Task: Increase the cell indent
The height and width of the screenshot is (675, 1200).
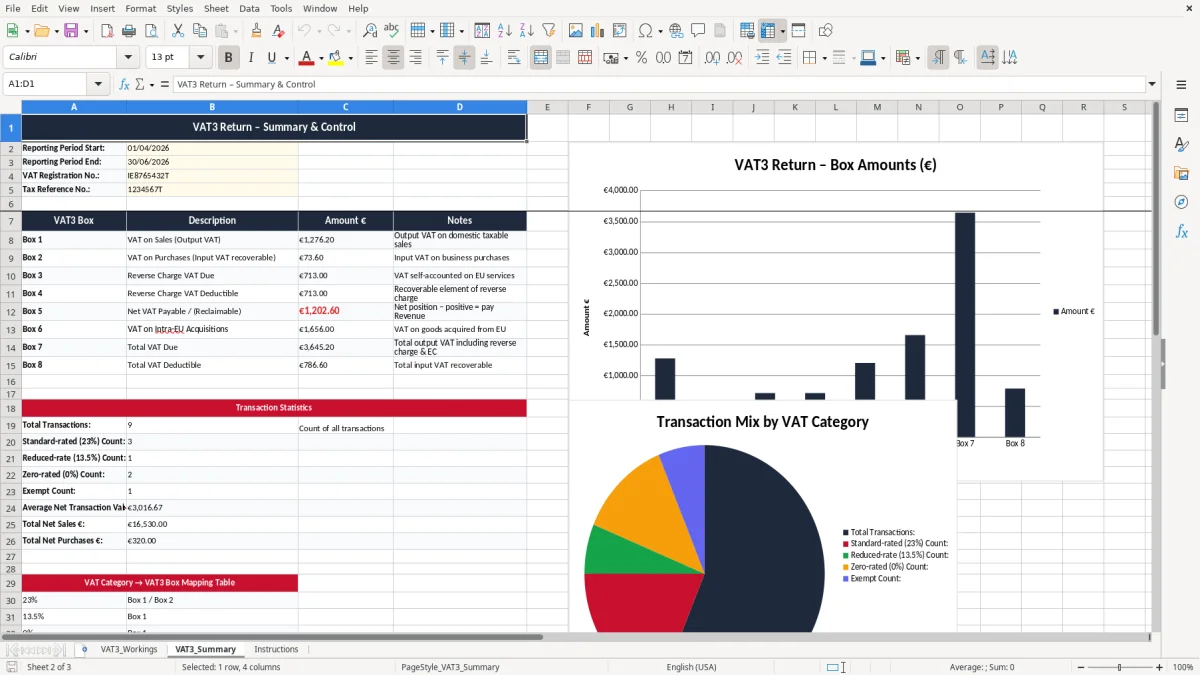Action: [762, 58]
